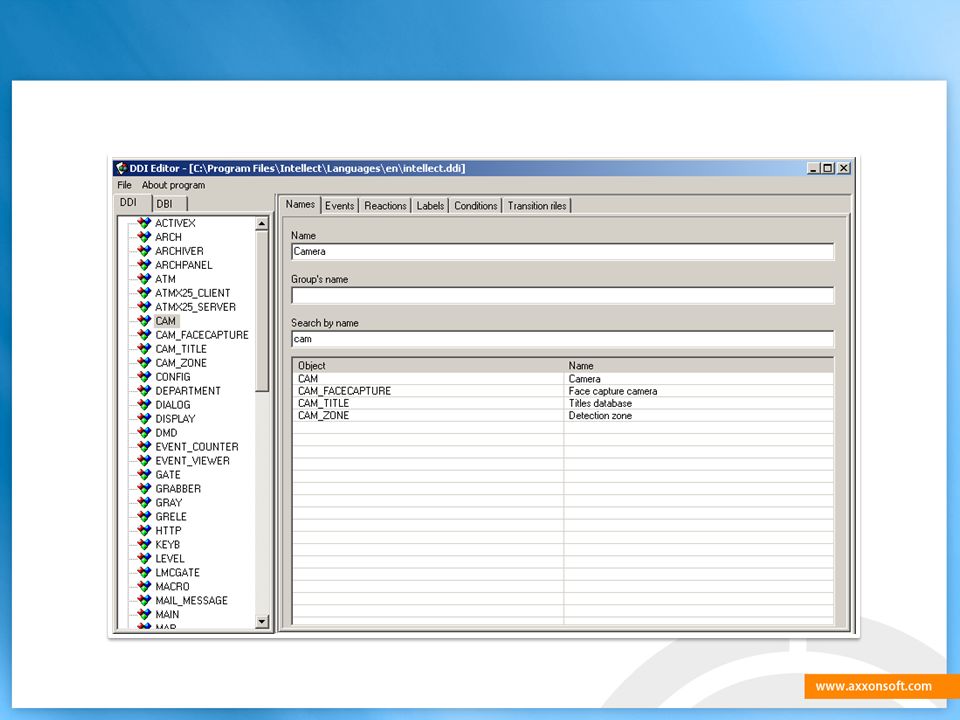
Task: Click the empty Group's name field
Action: point(563,296)
